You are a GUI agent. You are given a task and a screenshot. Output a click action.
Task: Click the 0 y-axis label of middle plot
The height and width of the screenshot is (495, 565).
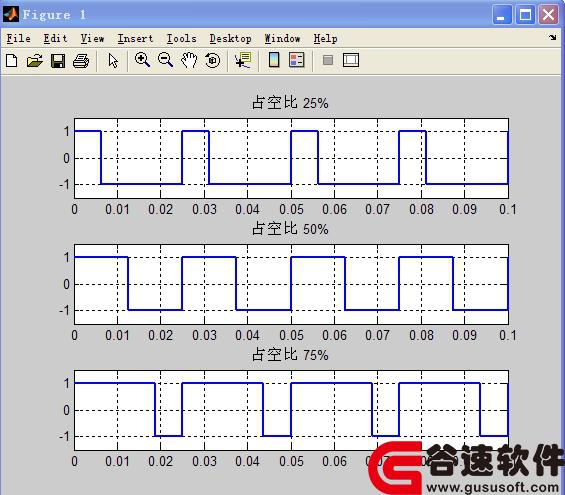tap(67, 284)
